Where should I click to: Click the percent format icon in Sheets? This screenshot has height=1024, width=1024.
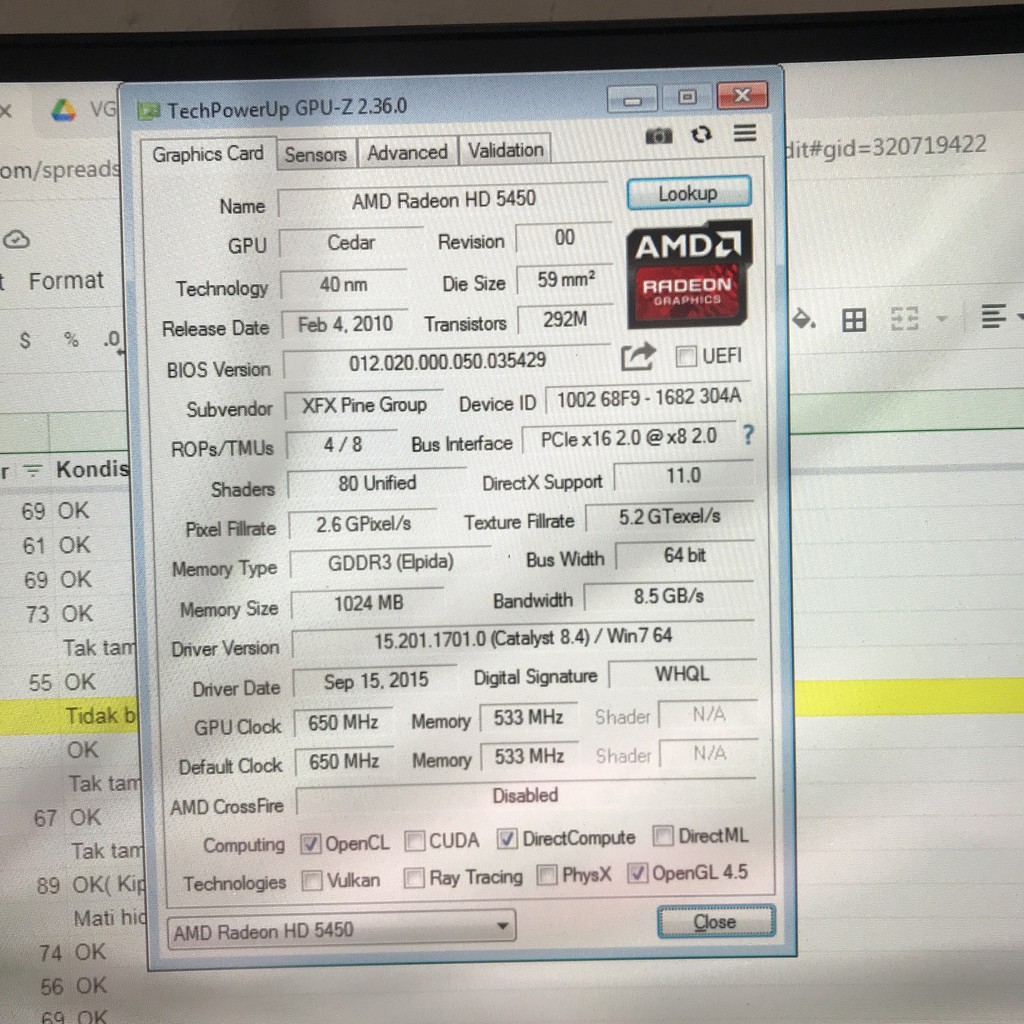(x=71, y=339)
